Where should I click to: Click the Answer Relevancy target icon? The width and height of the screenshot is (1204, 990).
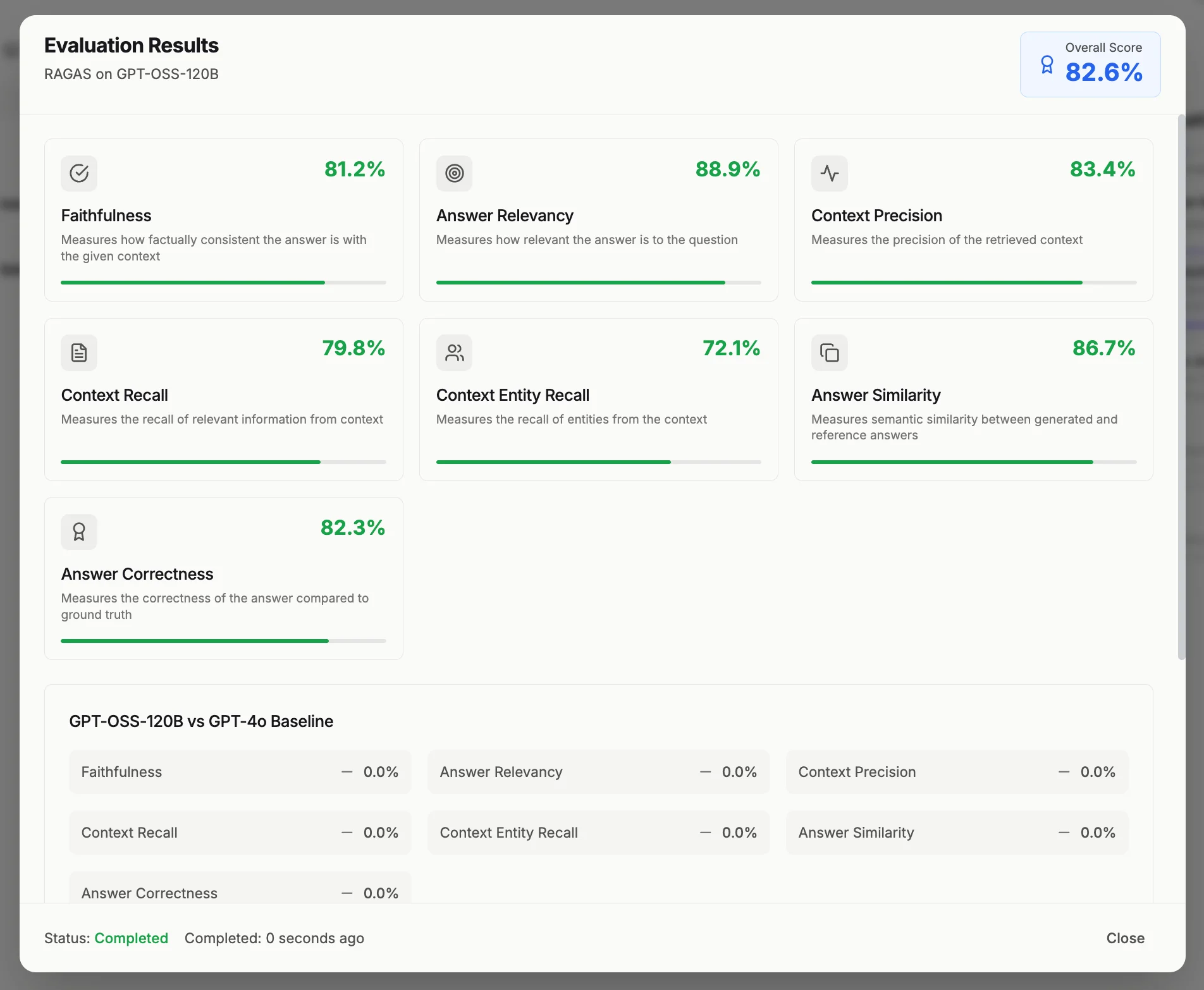click(x=454, y=173)
